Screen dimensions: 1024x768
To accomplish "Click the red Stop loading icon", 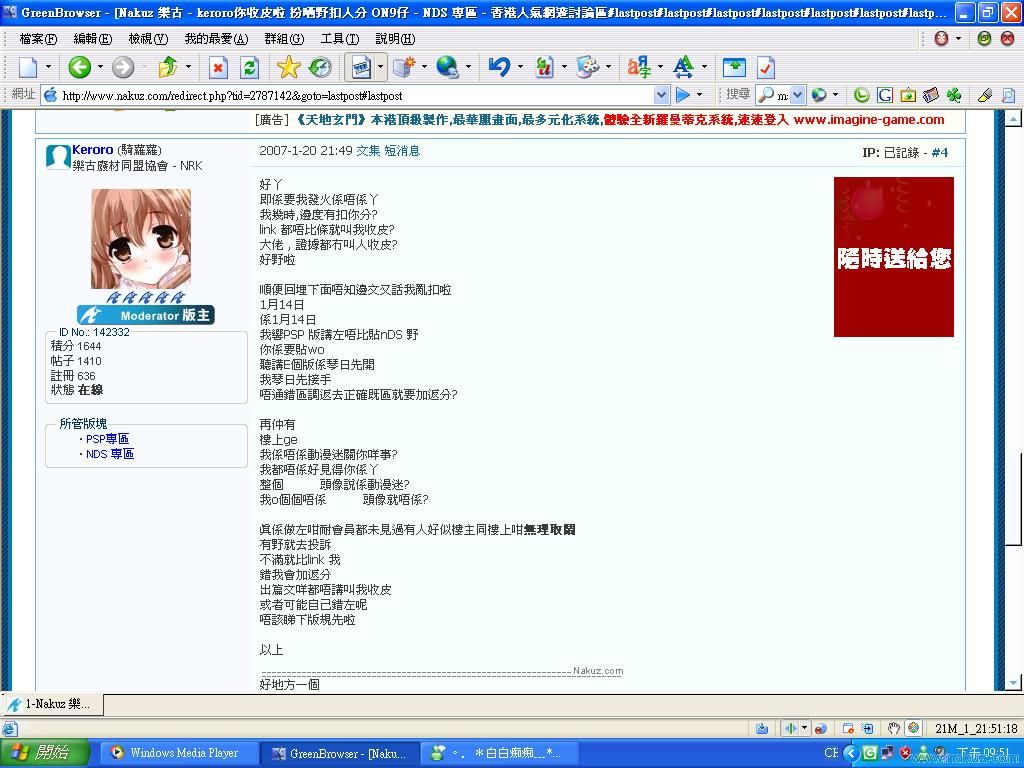I will click(218, 67).
